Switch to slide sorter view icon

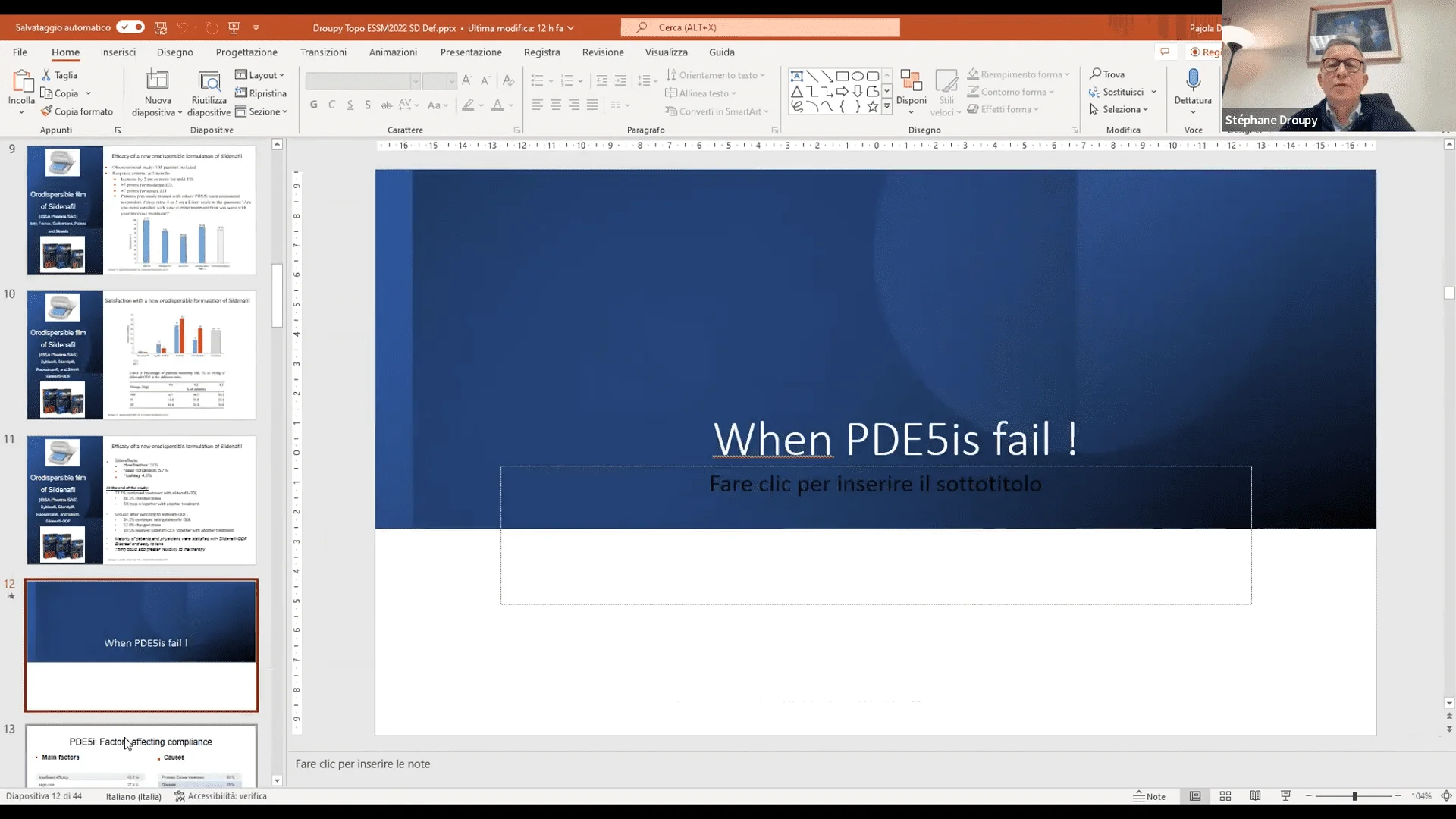[1225, 796]
